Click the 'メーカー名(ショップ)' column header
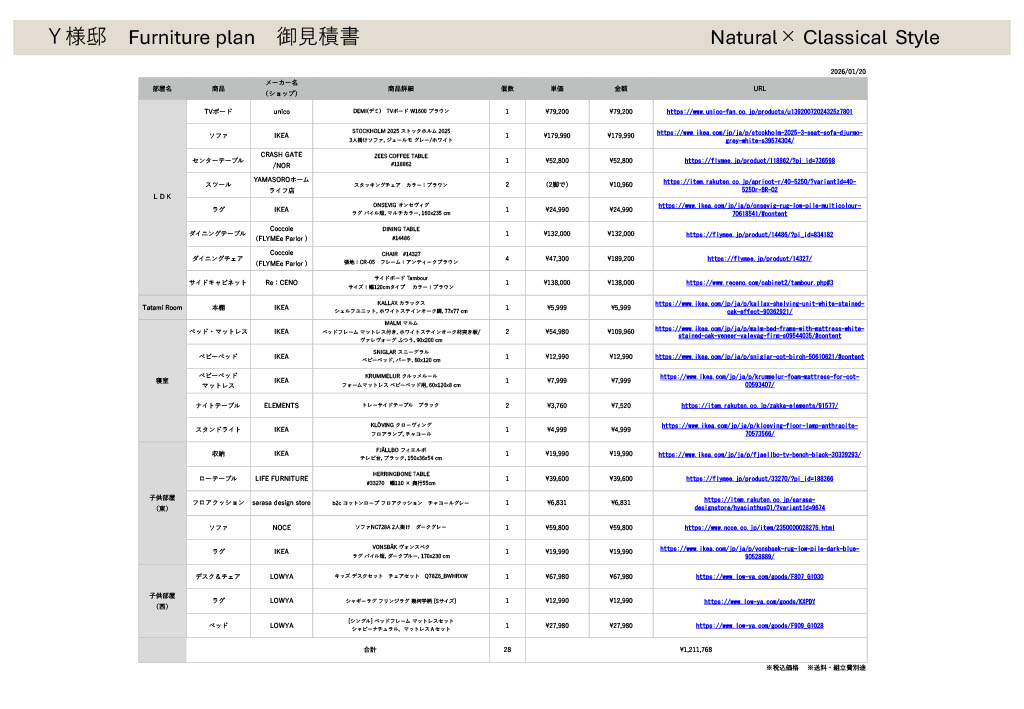 tap(281, 88)
